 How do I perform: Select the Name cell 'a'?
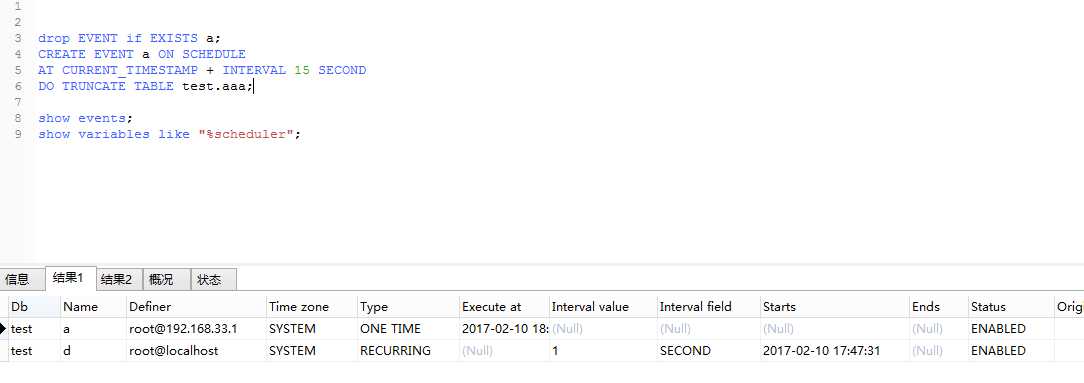93,328
